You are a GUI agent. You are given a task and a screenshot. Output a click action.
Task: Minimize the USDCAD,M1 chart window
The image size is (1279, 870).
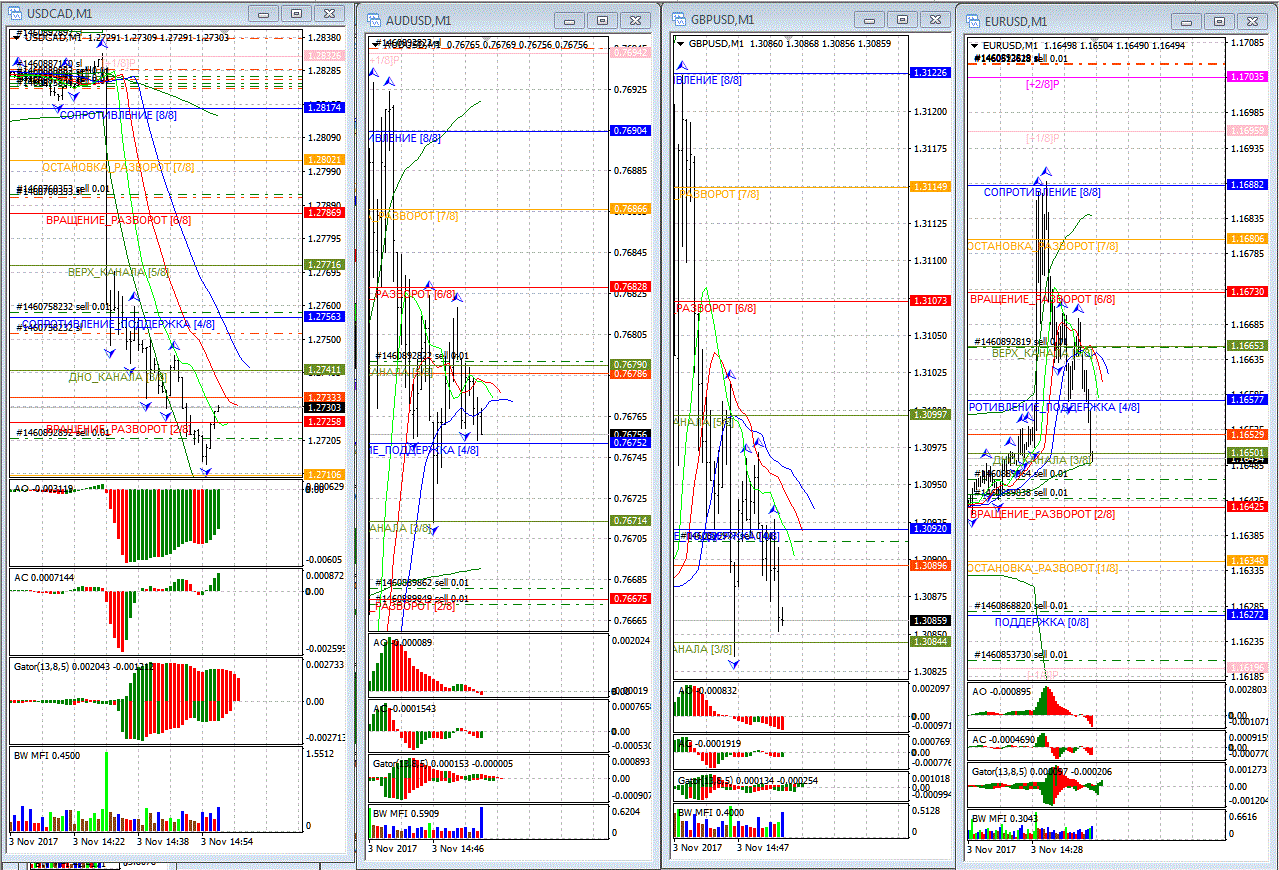pyautogui.click(x=262, y=14)
